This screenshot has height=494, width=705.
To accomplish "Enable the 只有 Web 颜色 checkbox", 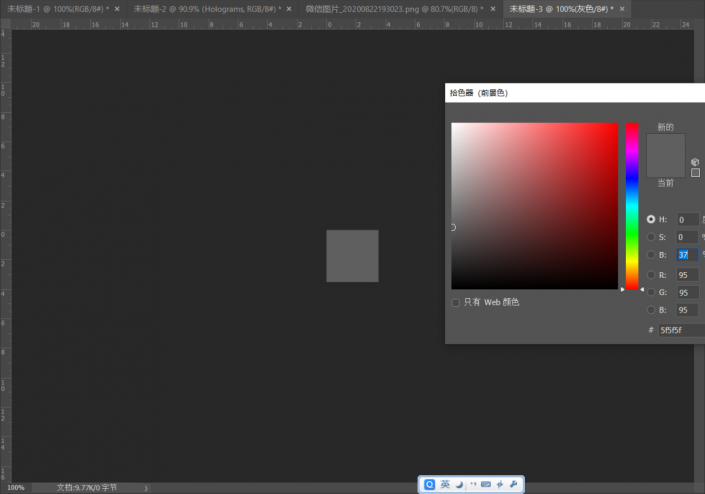I will tap(456, 302).
